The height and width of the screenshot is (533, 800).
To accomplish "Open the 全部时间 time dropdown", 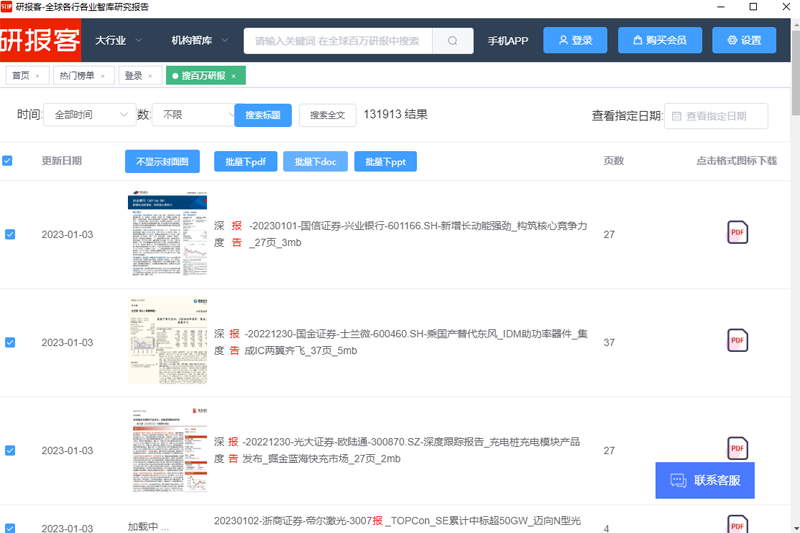I will tap(89, 115).
